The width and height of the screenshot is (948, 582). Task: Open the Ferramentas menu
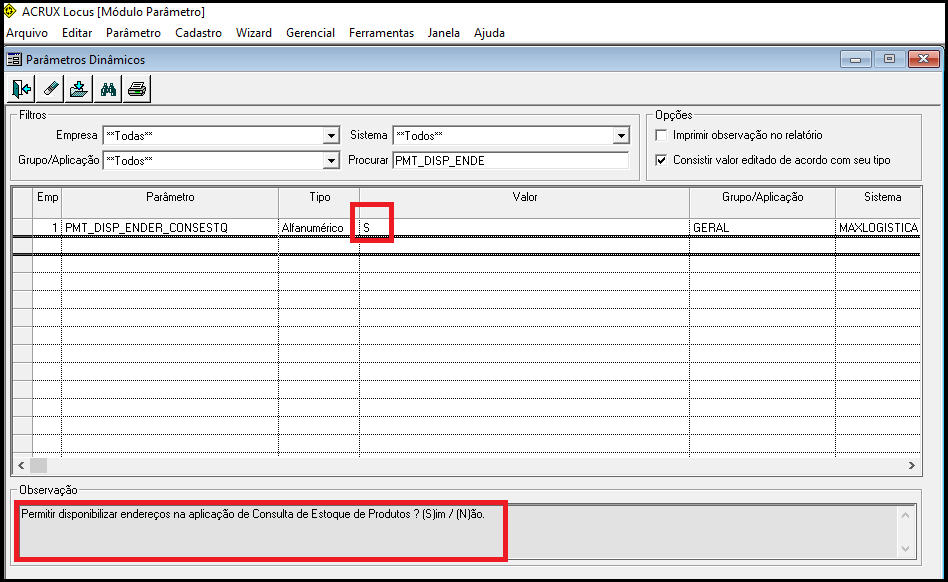tap(381, 33)
